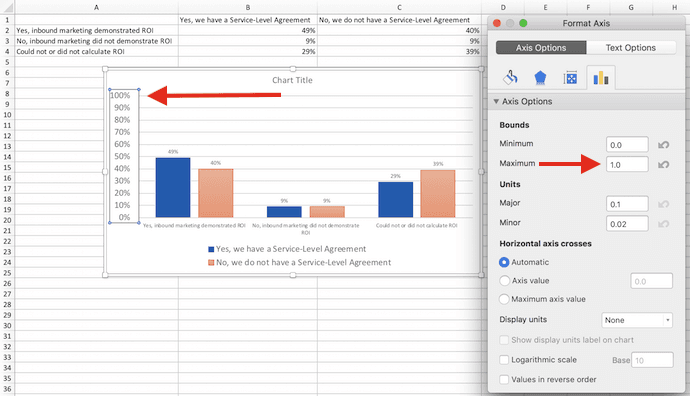This screenshot has height=396, width=690.
Task: Close the Format Axis panel
Action: point(497,23)
